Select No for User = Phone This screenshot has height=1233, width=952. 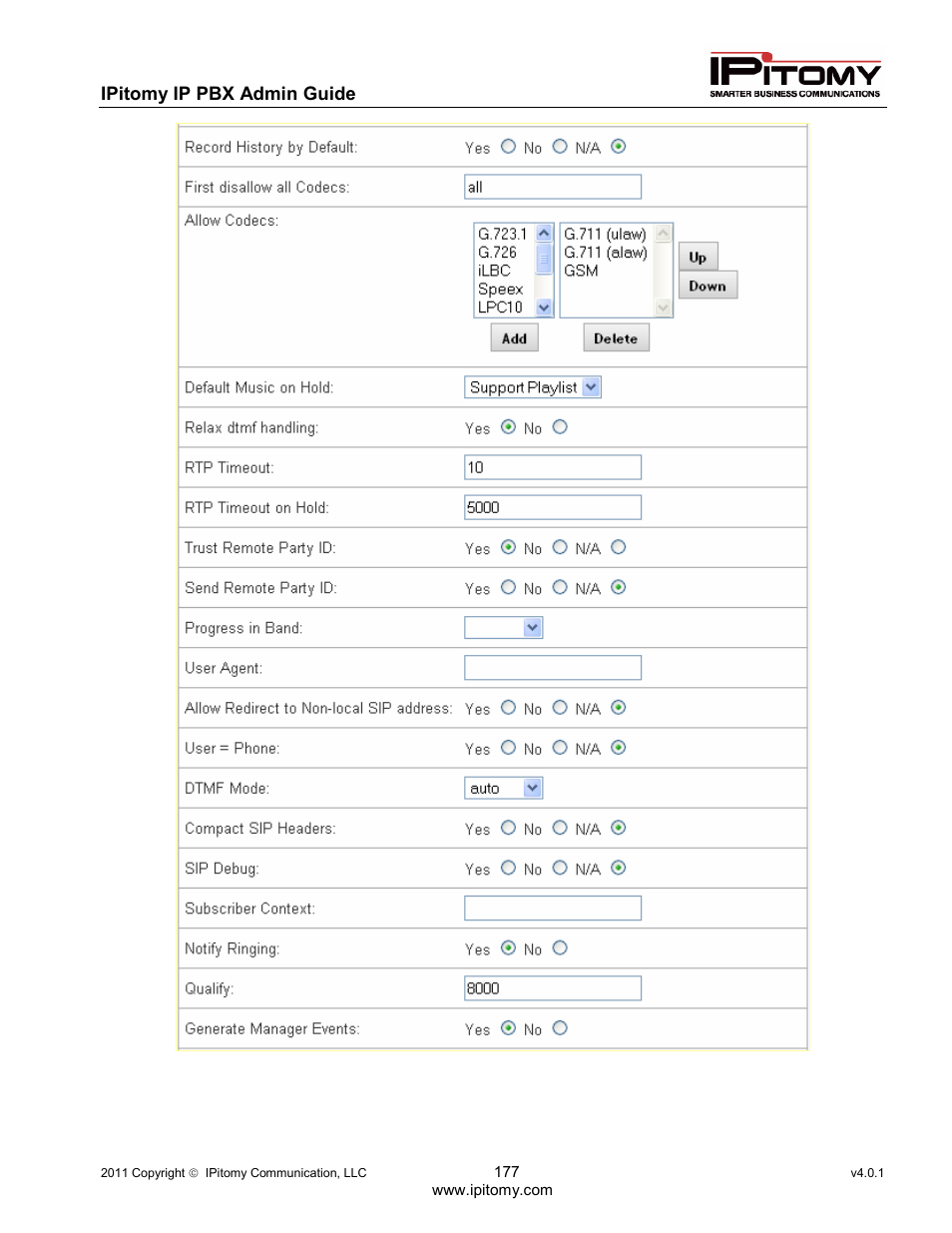(x=560, y=748)
